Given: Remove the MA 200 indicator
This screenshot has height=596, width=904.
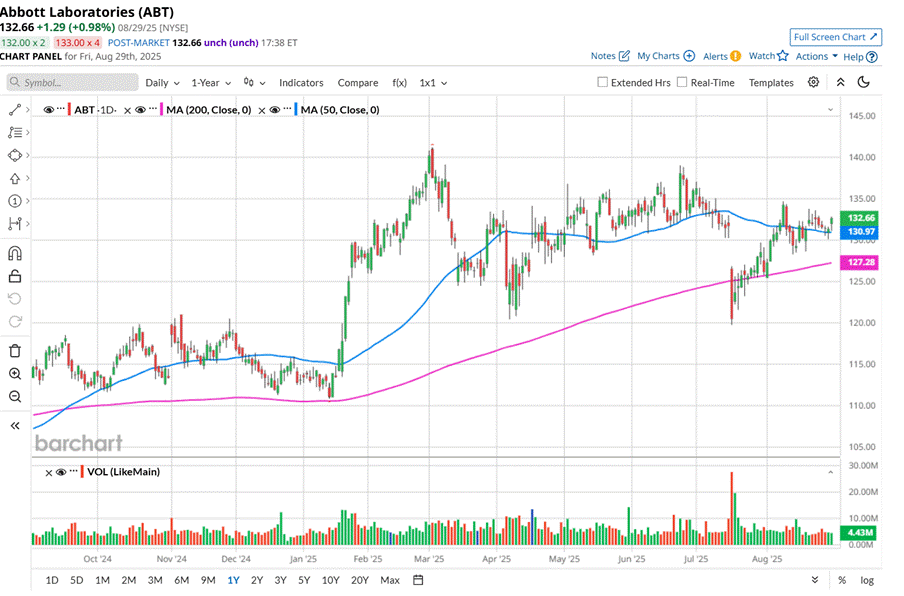Looking at the screenshot, I should coord(127,110).
